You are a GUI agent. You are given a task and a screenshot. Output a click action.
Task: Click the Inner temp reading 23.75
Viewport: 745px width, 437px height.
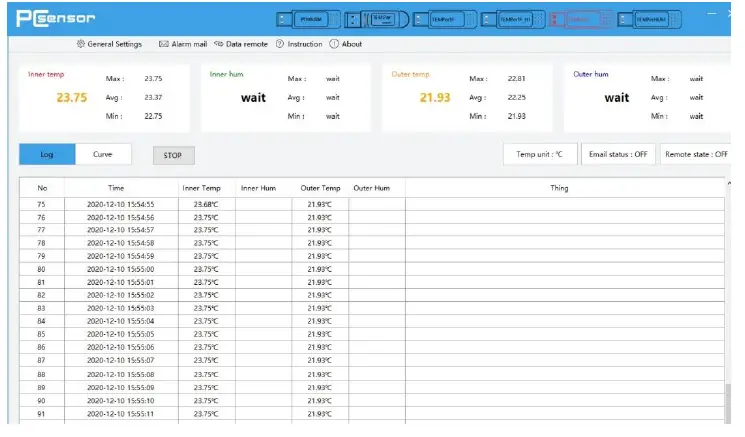click(x=72, y=98)
